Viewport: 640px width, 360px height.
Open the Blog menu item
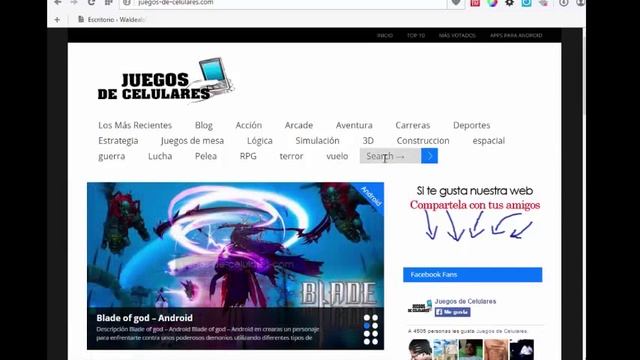pos(204,125)
